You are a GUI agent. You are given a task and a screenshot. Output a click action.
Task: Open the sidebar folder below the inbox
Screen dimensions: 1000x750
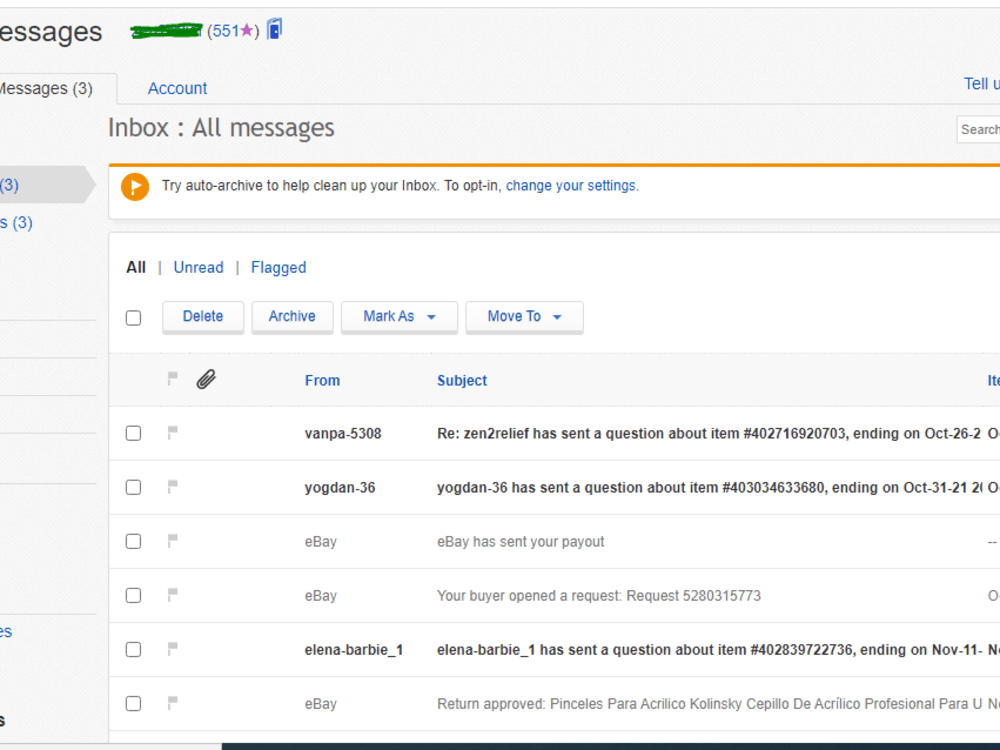coord(17,223)
